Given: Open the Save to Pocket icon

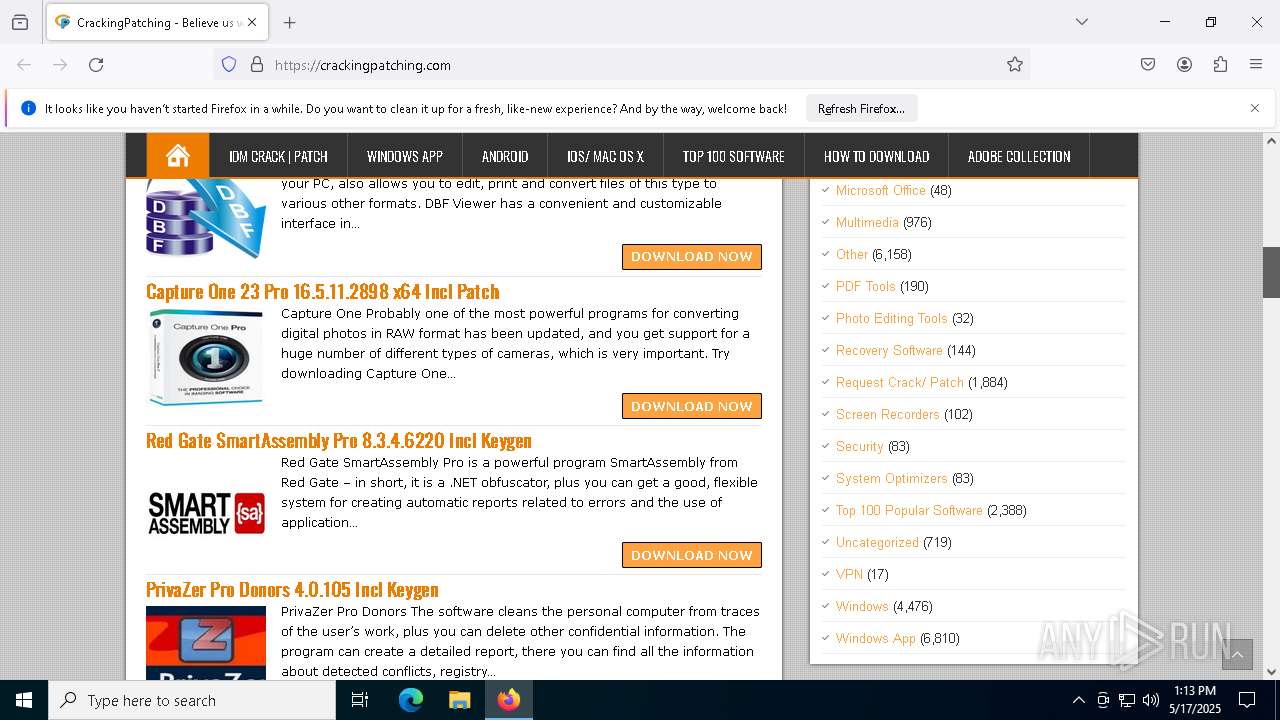Looking at the screenshot, I should (x=1148, y=65).
